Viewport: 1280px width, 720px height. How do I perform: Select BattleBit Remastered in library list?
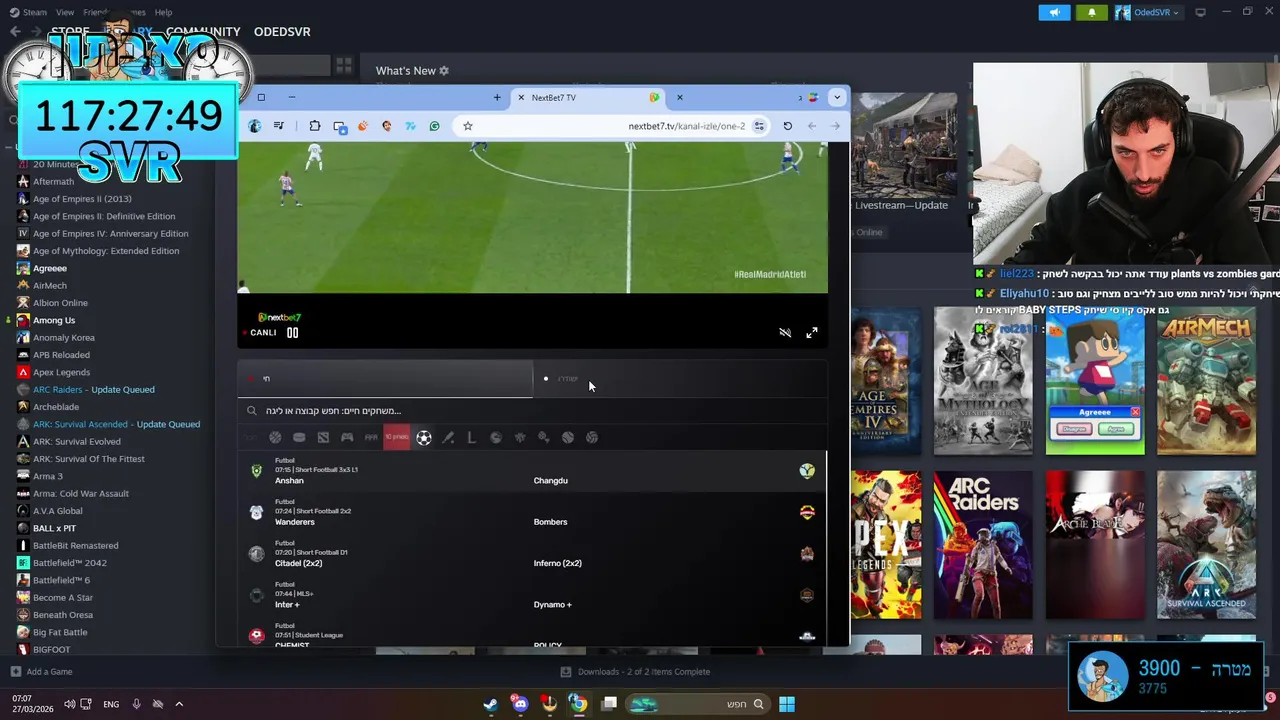pyautogui.click(x=75, y=545)
